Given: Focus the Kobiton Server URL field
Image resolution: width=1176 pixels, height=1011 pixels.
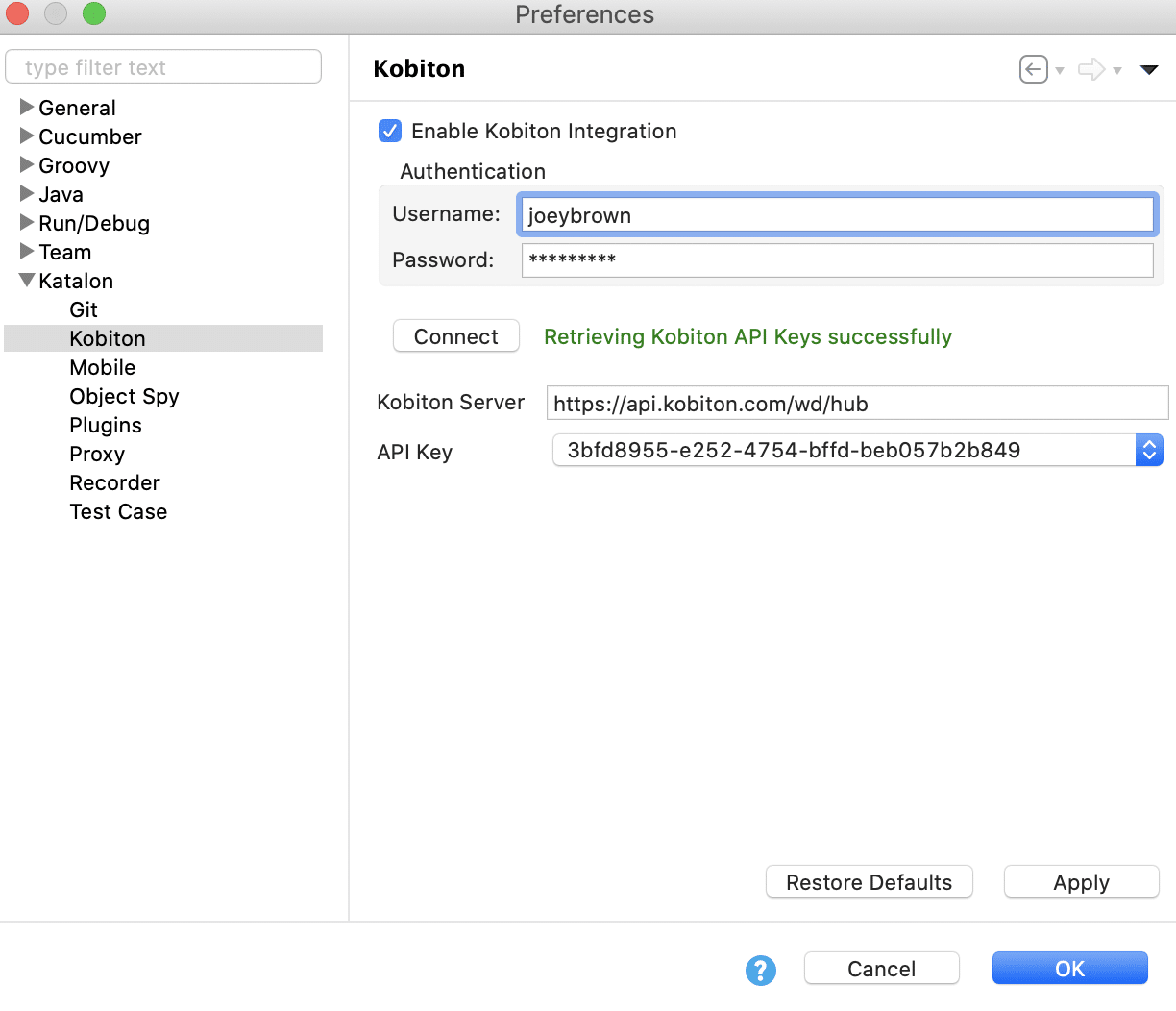Looking at the screenshot, I should click(x=855, y=404).
